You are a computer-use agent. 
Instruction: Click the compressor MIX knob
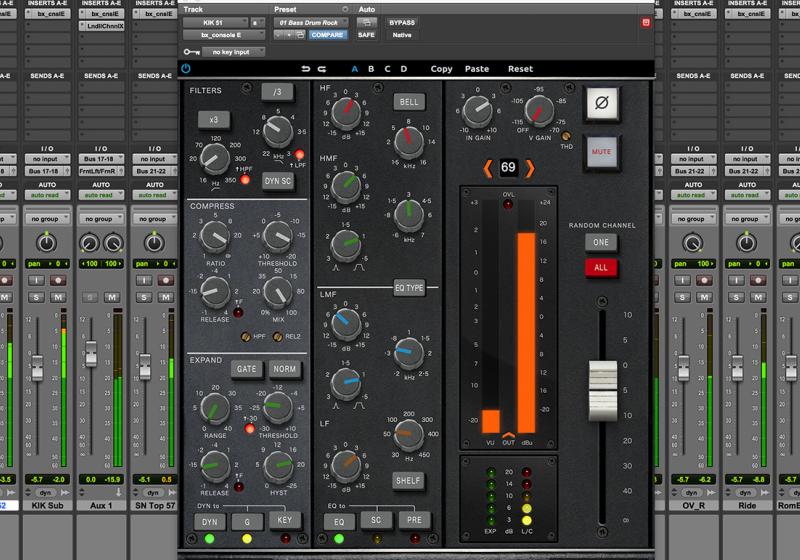[x=278, y=292]
